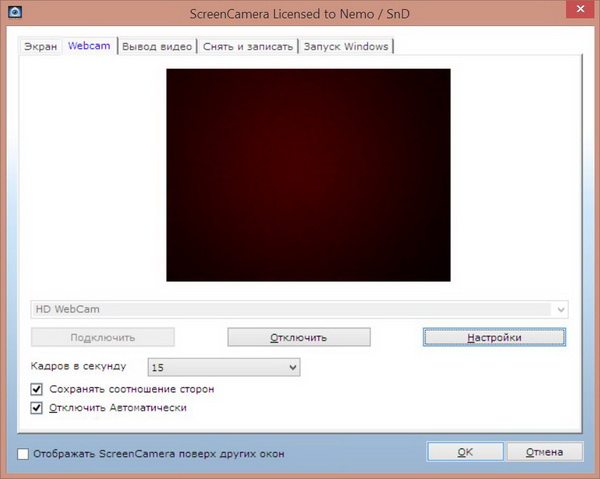Toggle Сохранять соотношение сторон checkbox

coord(38,388)
